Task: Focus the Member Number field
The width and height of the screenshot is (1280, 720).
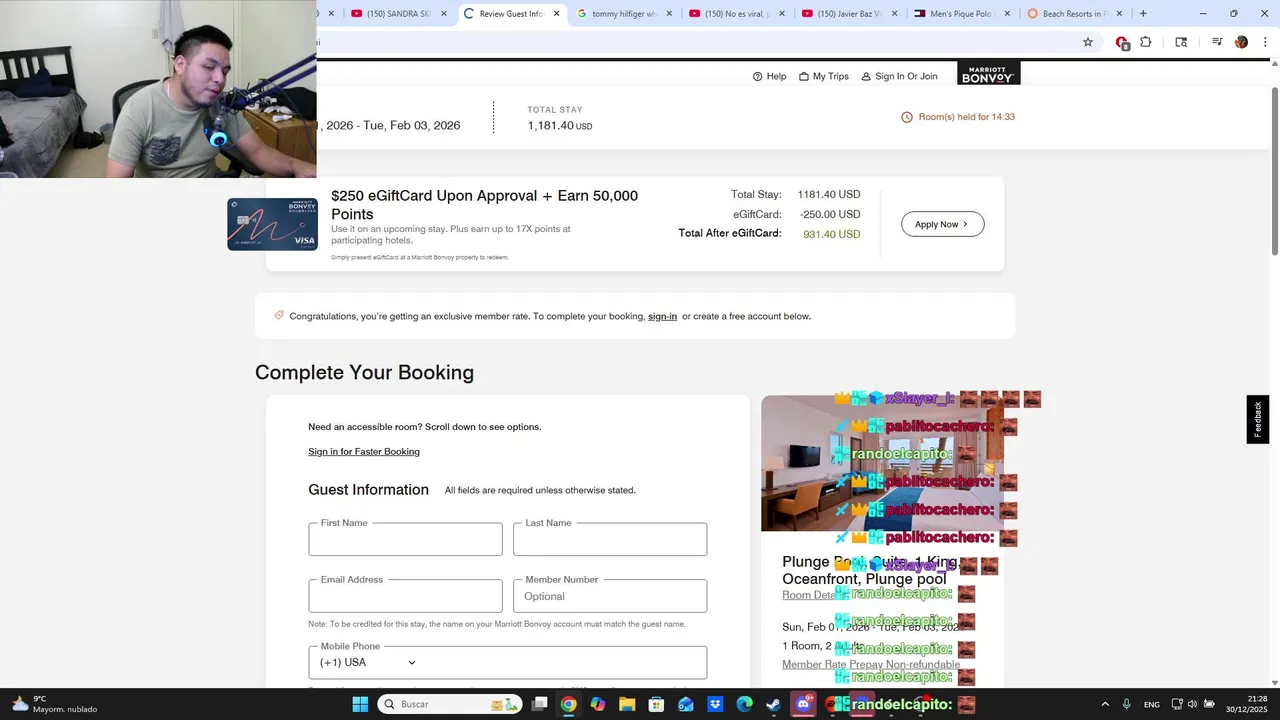Action: [x=610, y=596]
